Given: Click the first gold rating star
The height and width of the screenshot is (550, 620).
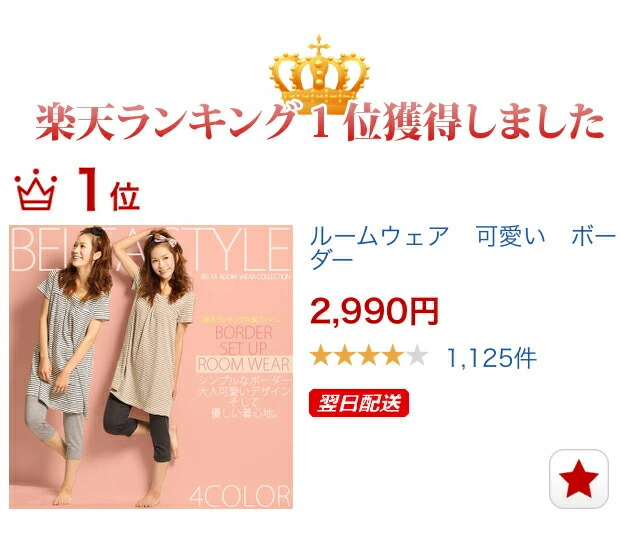Looking at the screenshot, I should tap(321, 355).
